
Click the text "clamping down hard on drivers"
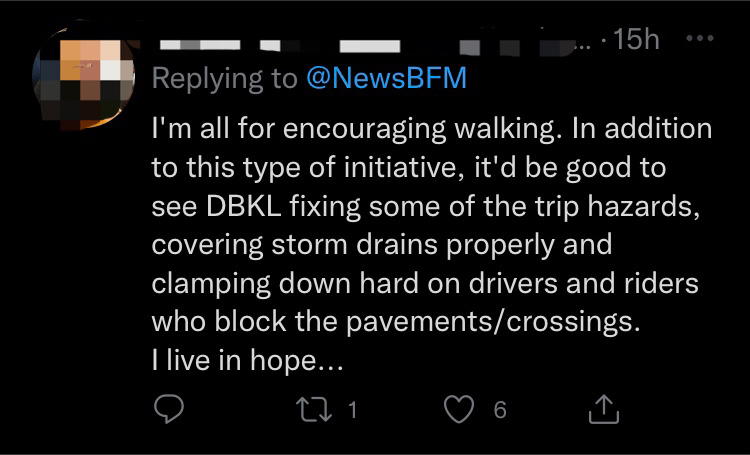[x=354, y=284]
